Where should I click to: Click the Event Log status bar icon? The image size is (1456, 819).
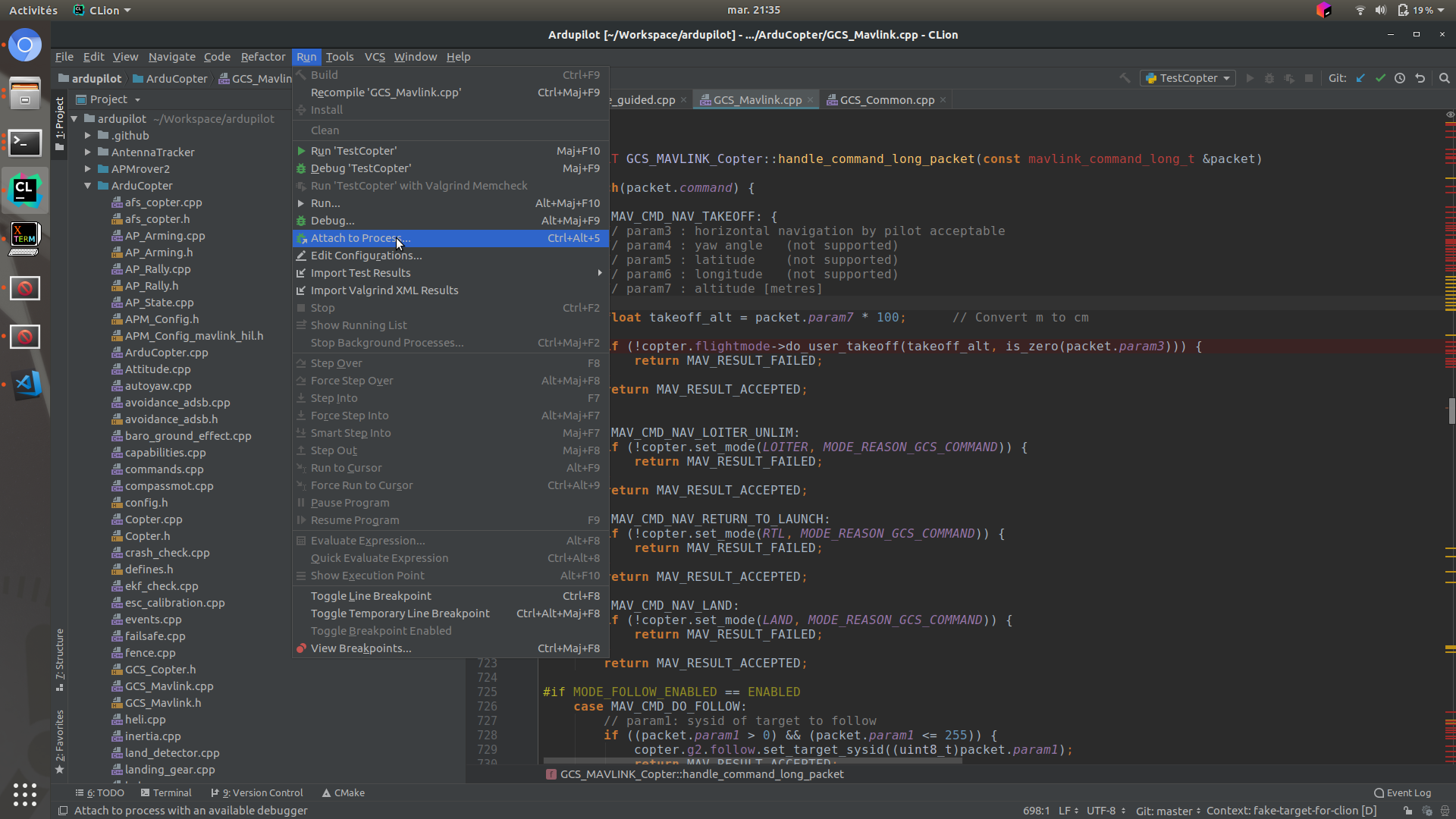(x=1402, y=792)
